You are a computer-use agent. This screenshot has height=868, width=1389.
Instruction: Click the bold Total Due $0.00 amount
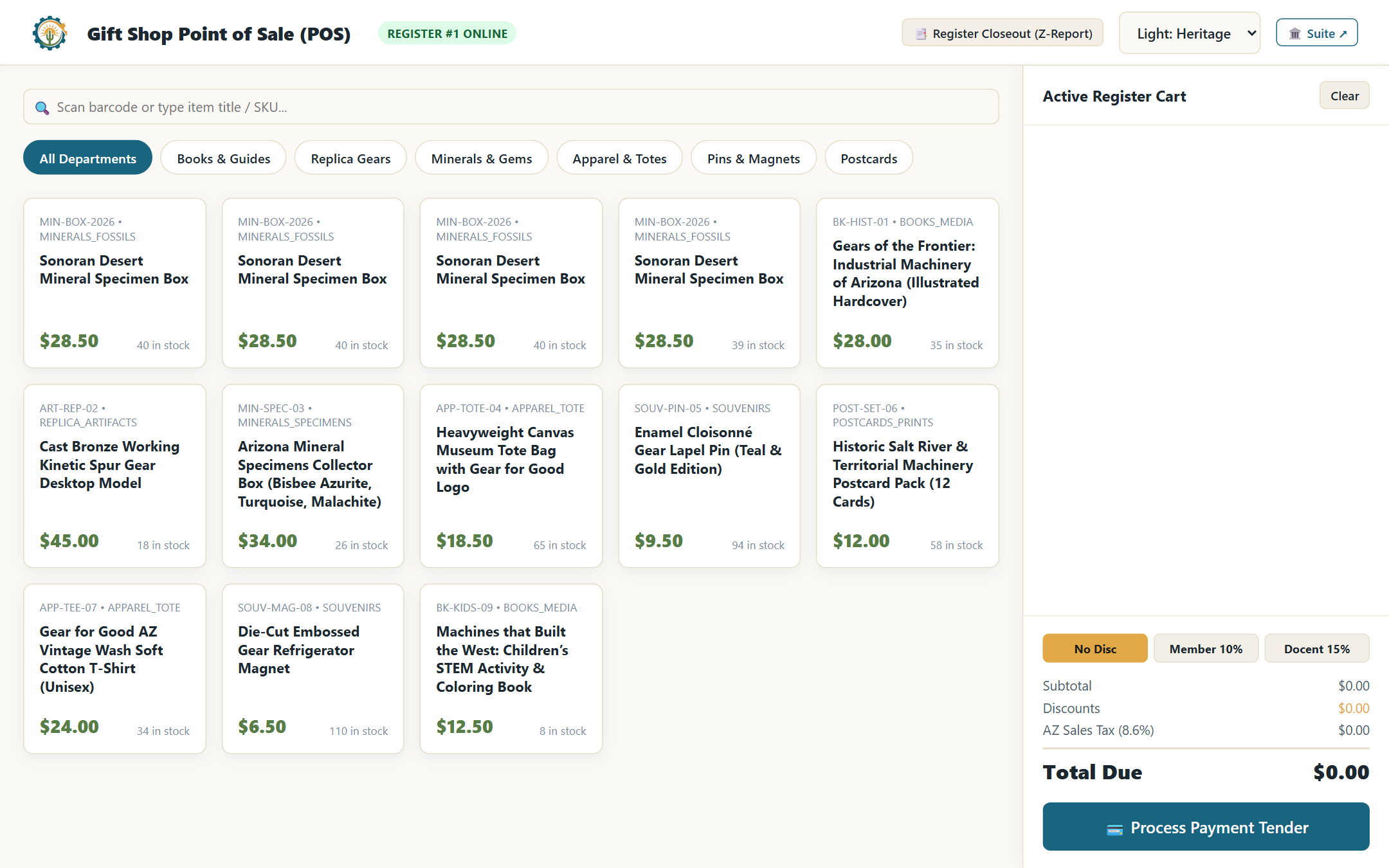pyautogui.click(x=1341, y=772)
